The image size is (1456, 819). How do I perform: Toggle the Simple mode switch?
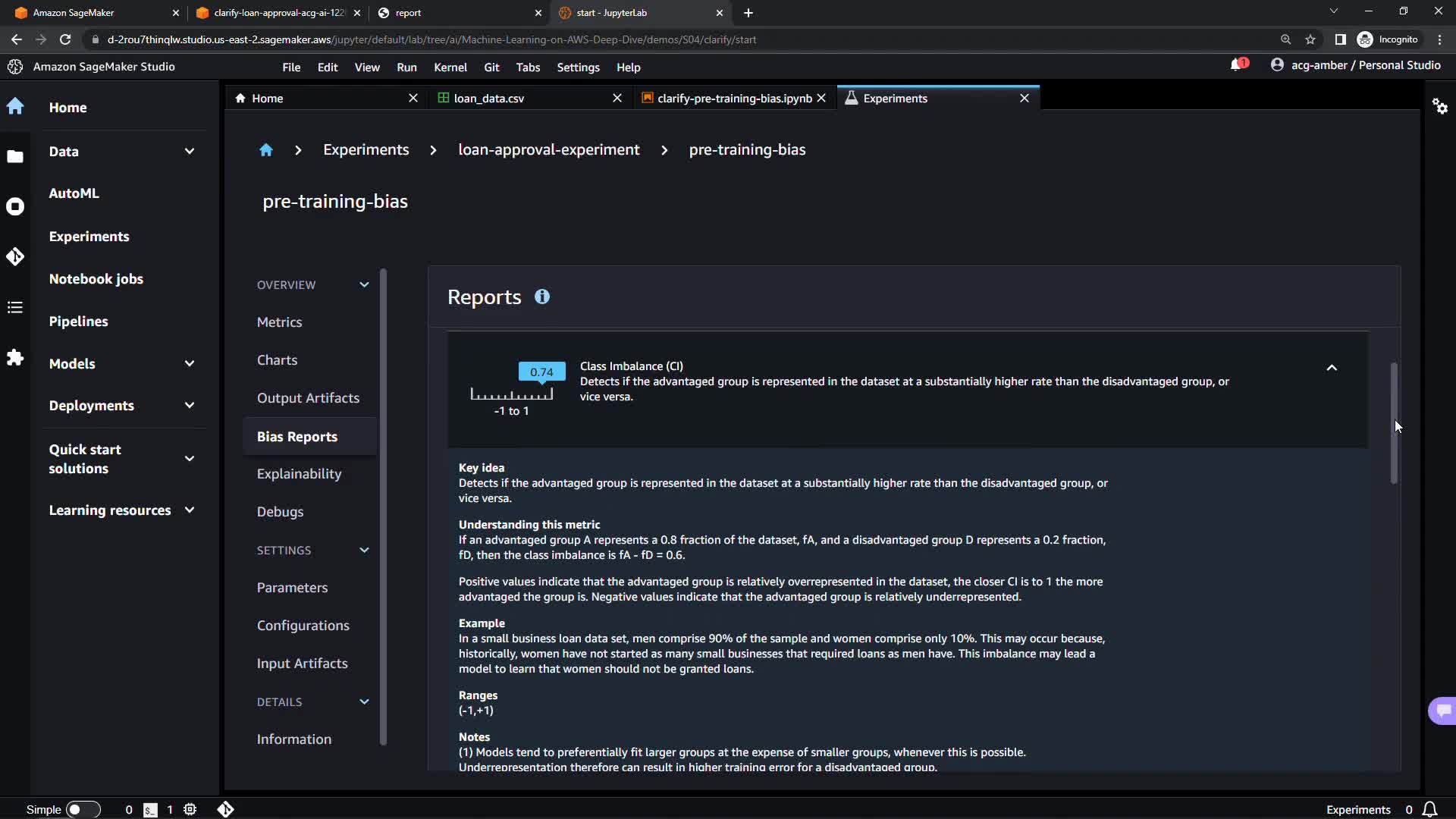pos(83,809)
